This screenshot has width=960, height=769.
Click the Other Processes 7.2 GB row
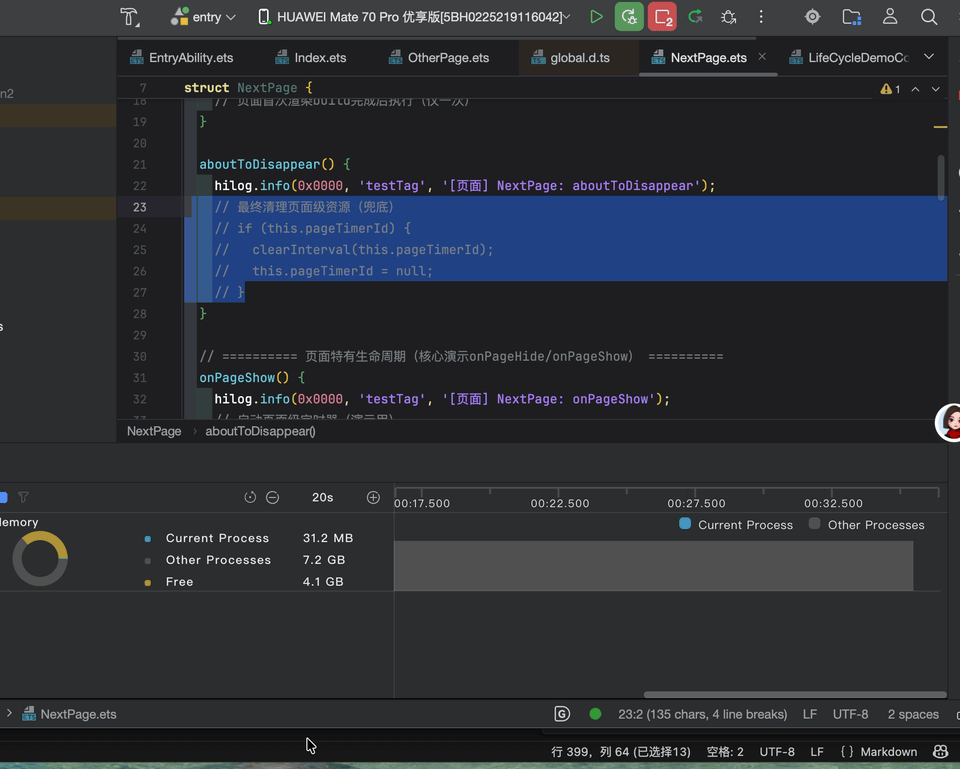pos(246,560)
